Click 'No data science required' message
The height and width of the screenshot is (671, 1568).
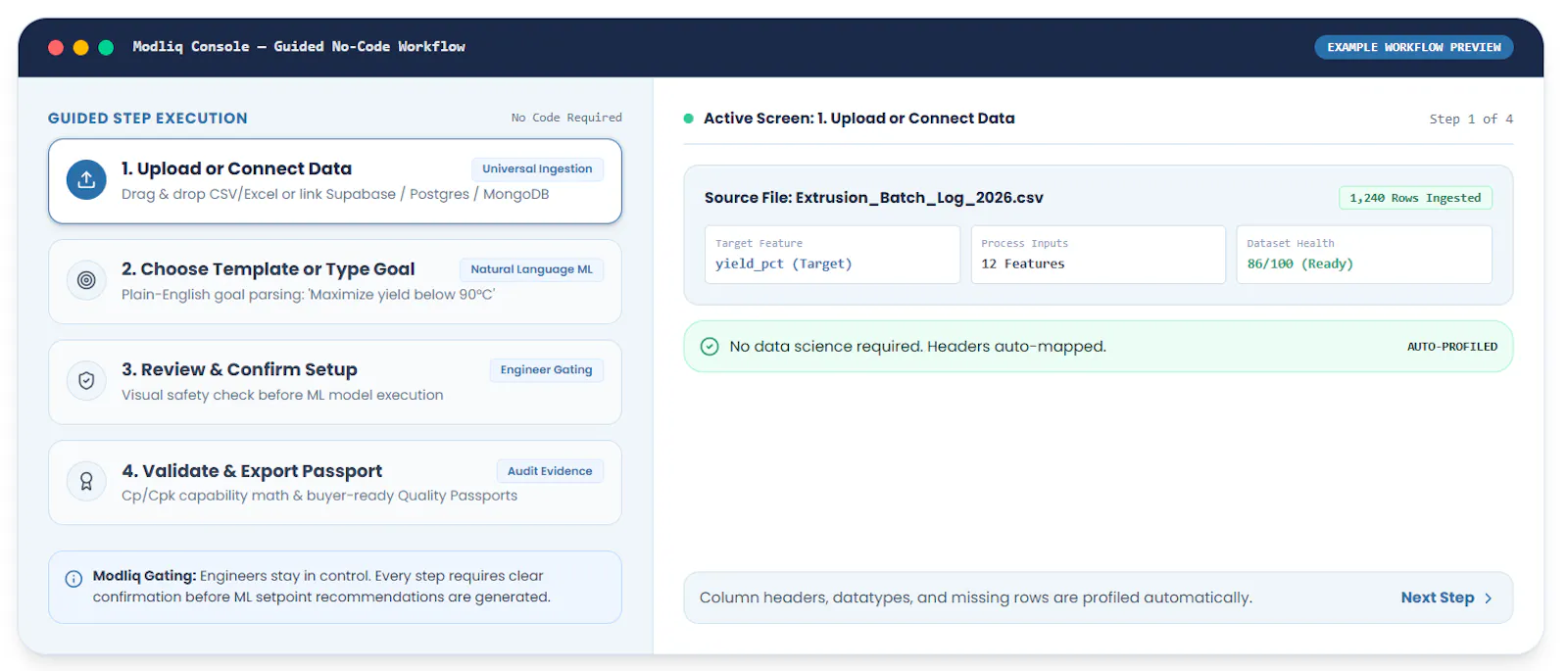coord(917,347)
